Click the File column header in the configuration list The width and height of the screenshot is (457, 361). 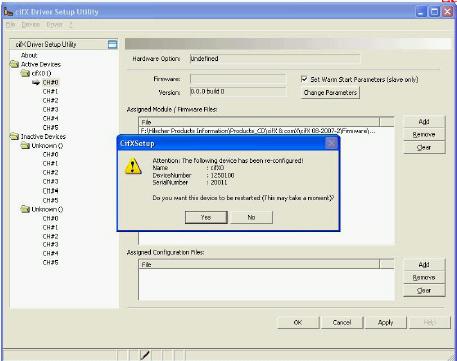click(x=259, y=264)
